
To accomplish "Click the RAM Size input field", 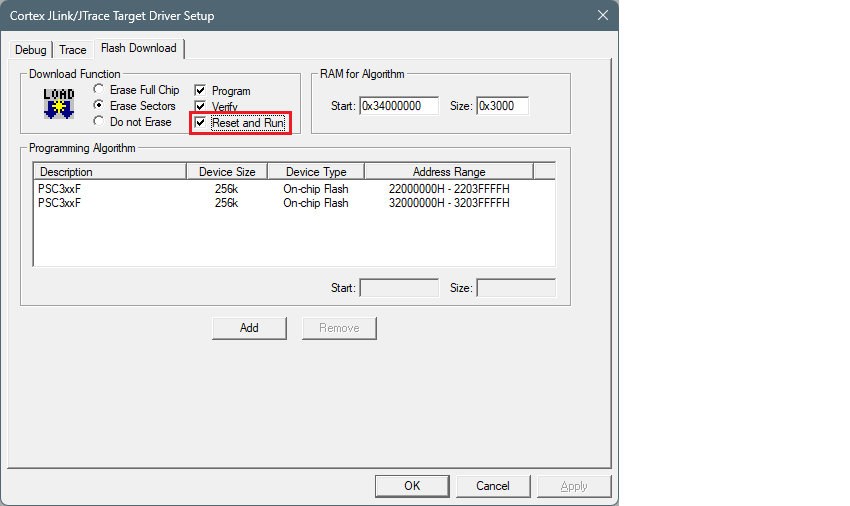I will pyautogui.click(x=502, y=106).
